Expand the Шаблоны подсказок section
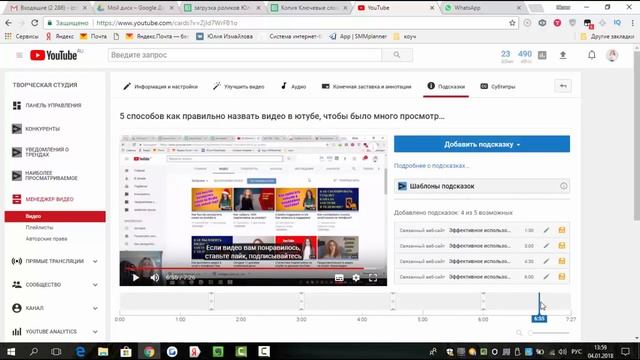Screen dimensions: 640x360 482,186
